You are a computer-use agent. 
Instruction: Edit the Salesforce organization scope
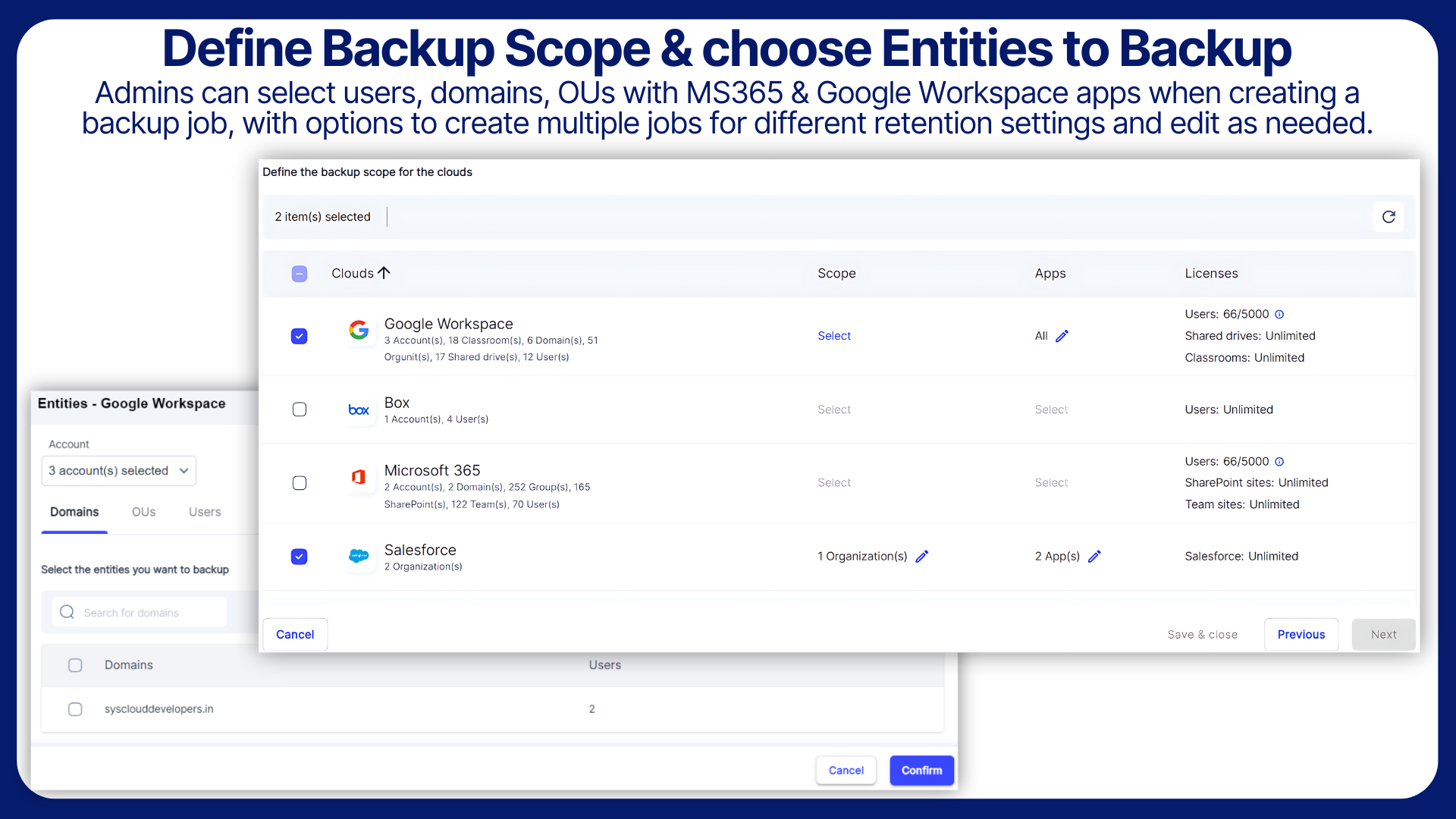(x=922, y=556)
